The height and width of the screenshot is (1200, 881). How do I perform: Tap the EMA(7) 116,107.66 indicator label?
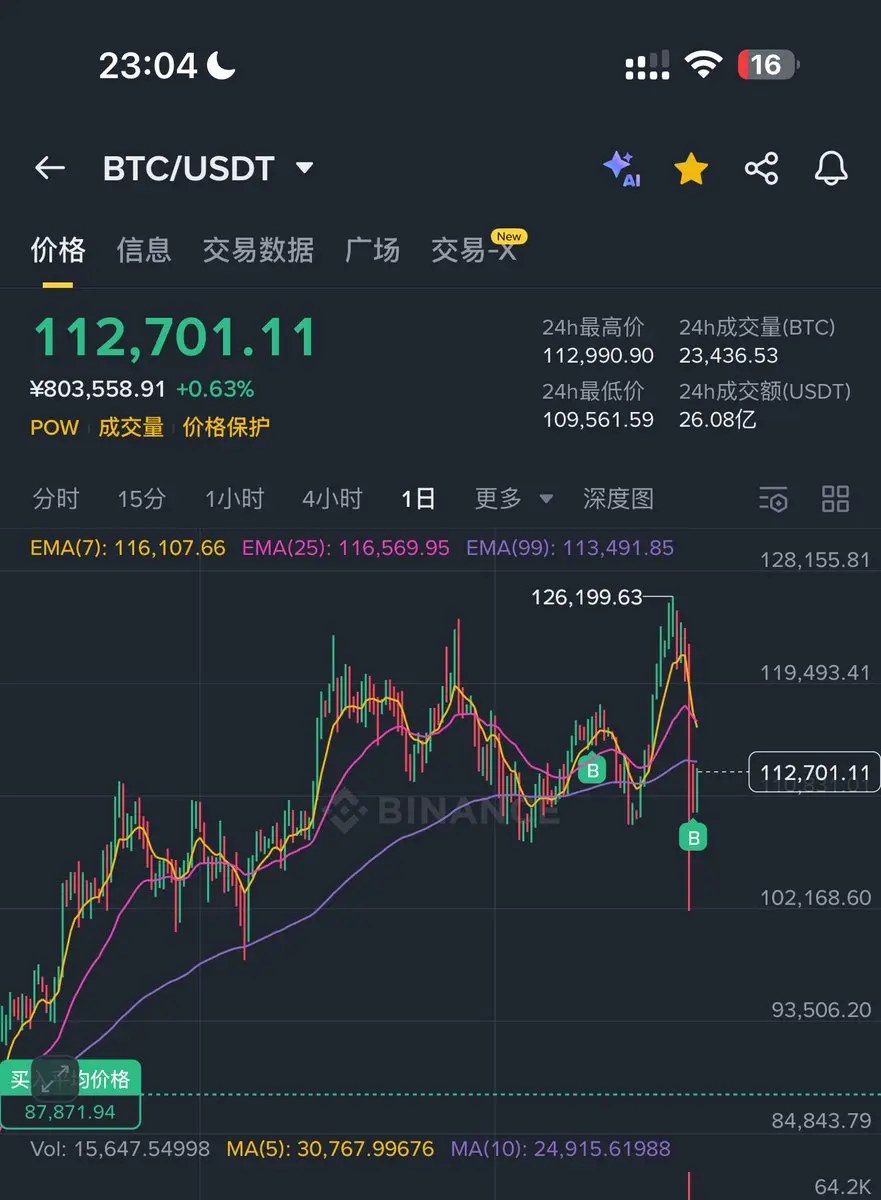tap(128, 548)
